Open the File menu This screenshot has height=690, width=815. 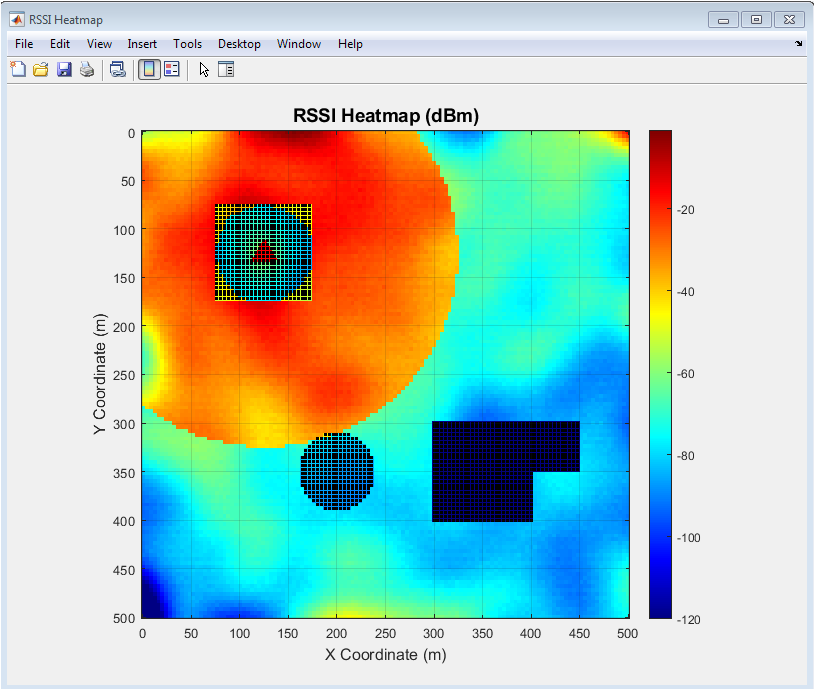point(24,44)
